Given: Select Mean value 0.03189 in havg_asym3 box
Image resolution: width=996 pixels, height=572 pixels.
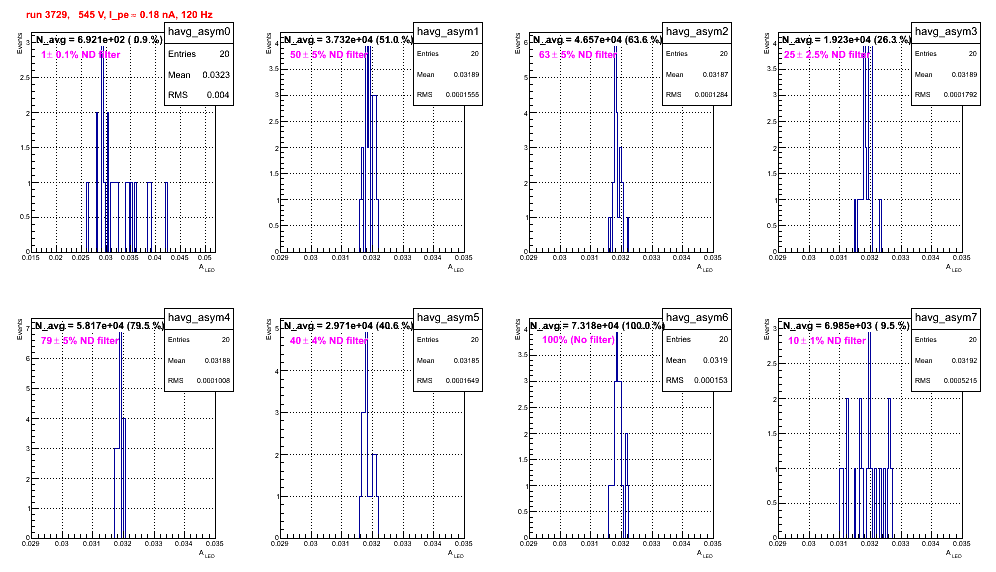Looking at the screenshot, I should tap(964, 75).
